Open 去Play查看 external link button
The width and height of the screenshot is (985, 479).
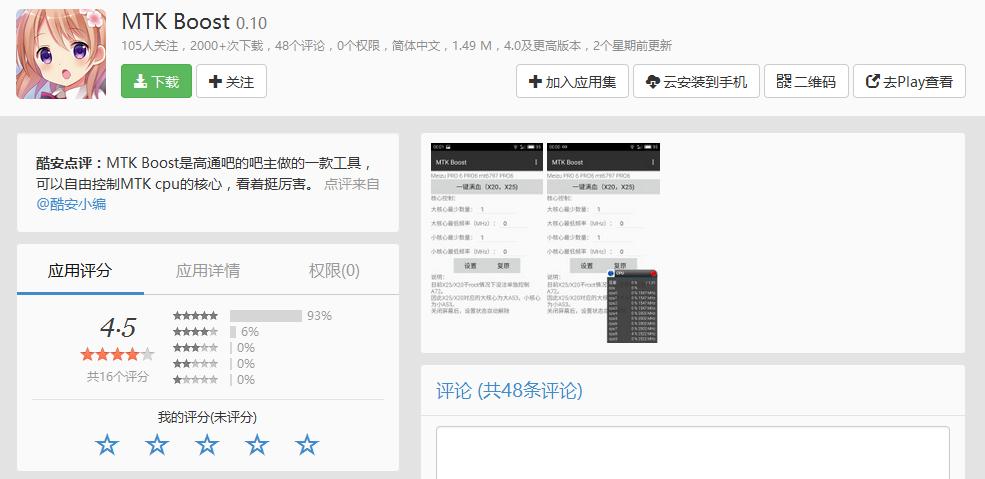coord(908,82)
